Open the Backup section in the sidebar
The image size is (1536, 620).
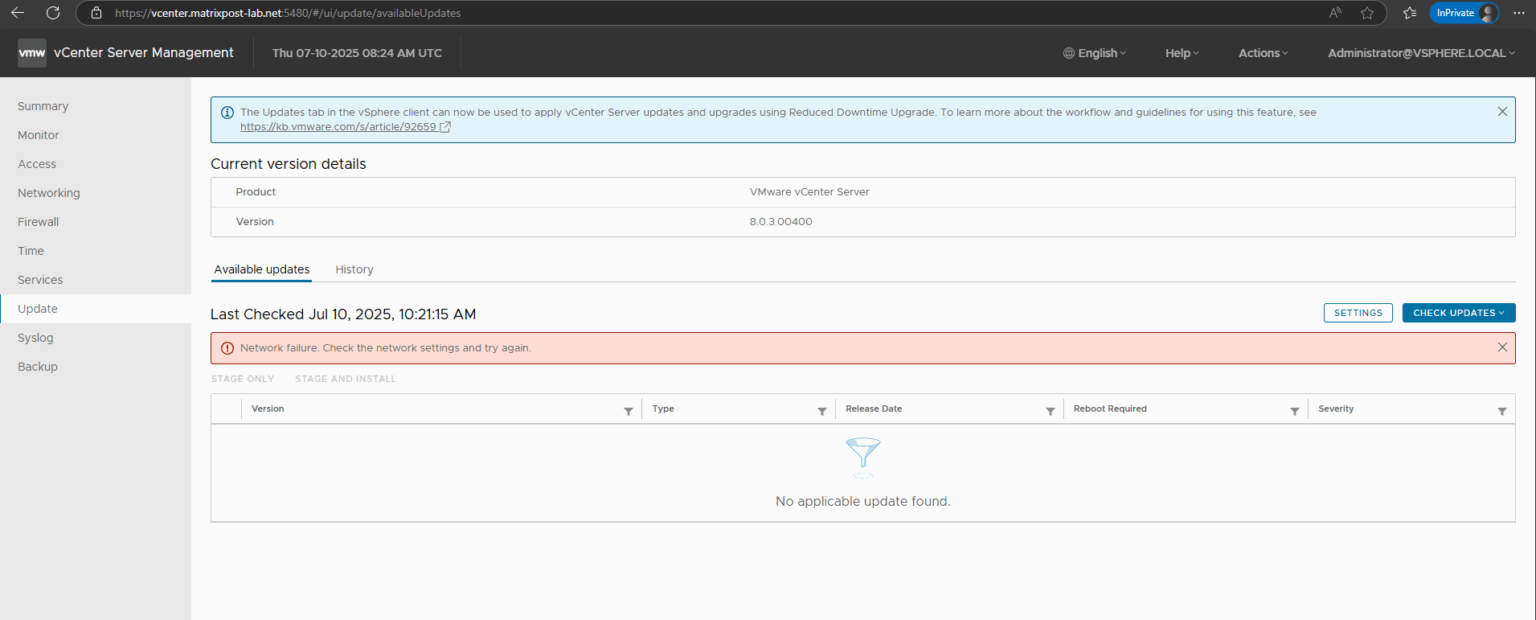tap(37, 366)
